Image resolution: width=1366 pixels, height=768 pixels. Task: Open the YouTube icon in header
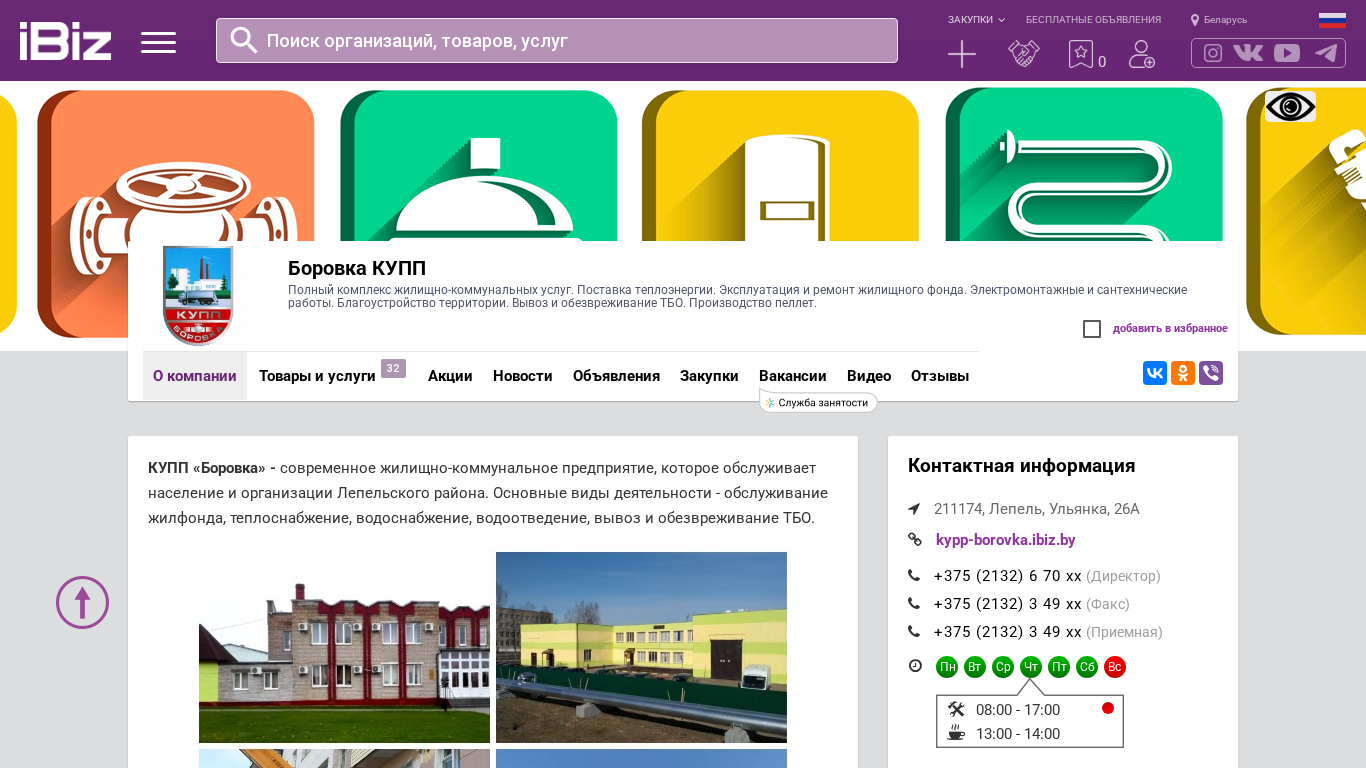click(x=1287, y=53)
